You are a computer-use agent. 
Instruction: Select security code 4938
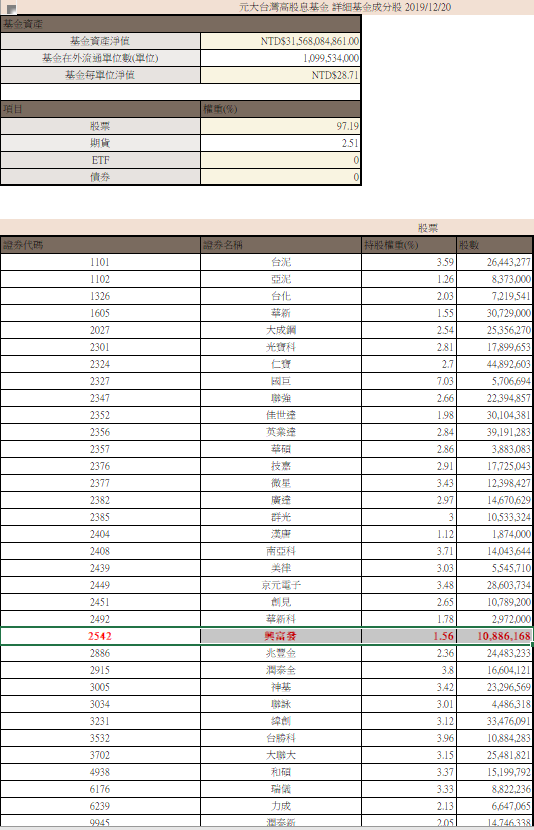click(x=100, y=772)
